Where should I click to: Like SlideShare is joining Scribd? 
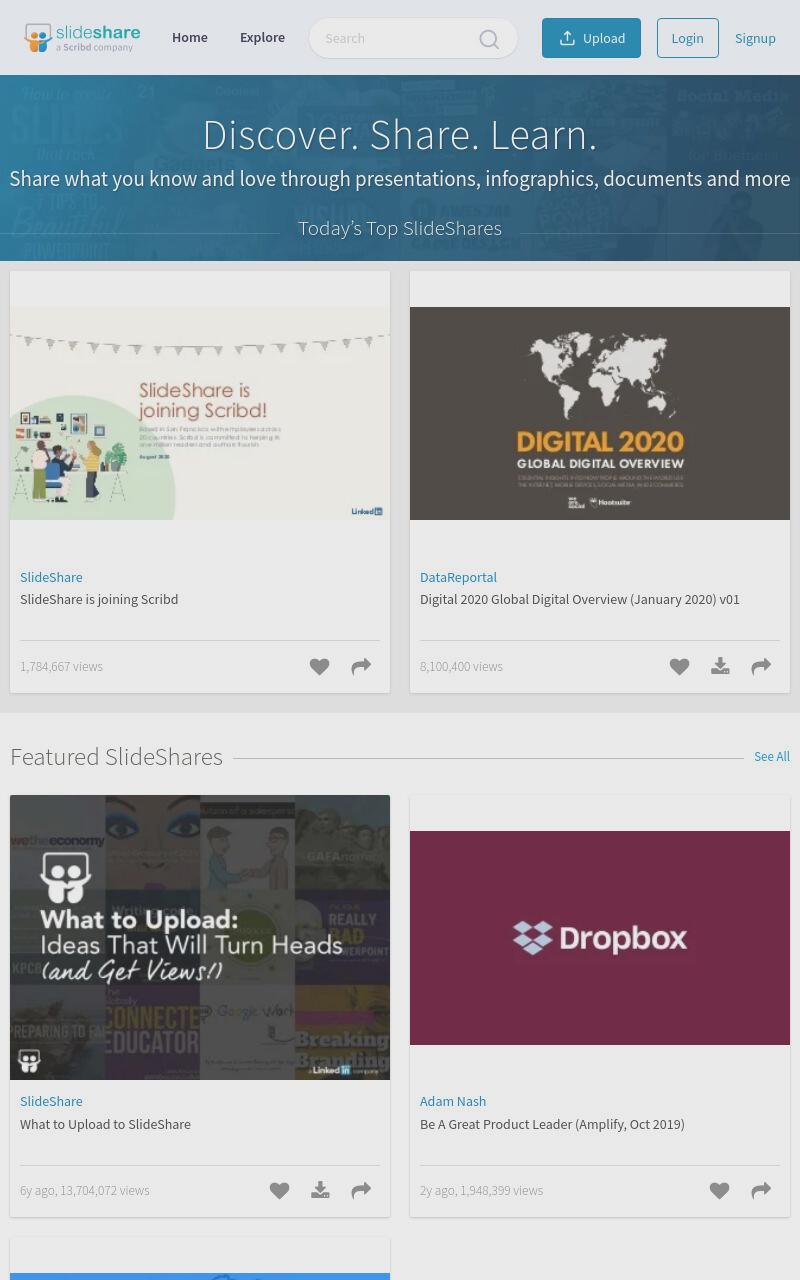pyautogui.click(x=319, y=667)
